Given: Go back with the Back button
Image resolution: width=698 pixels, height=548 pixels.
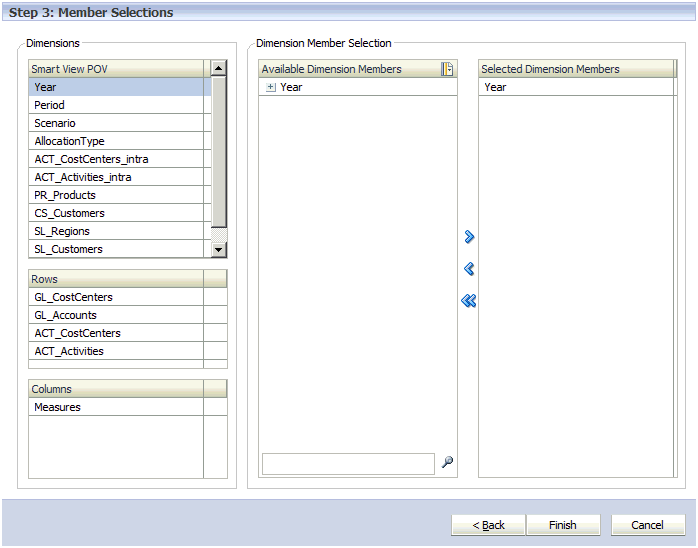Looking at the screenshot, I should pyautogui.click(x=488, y=525).
